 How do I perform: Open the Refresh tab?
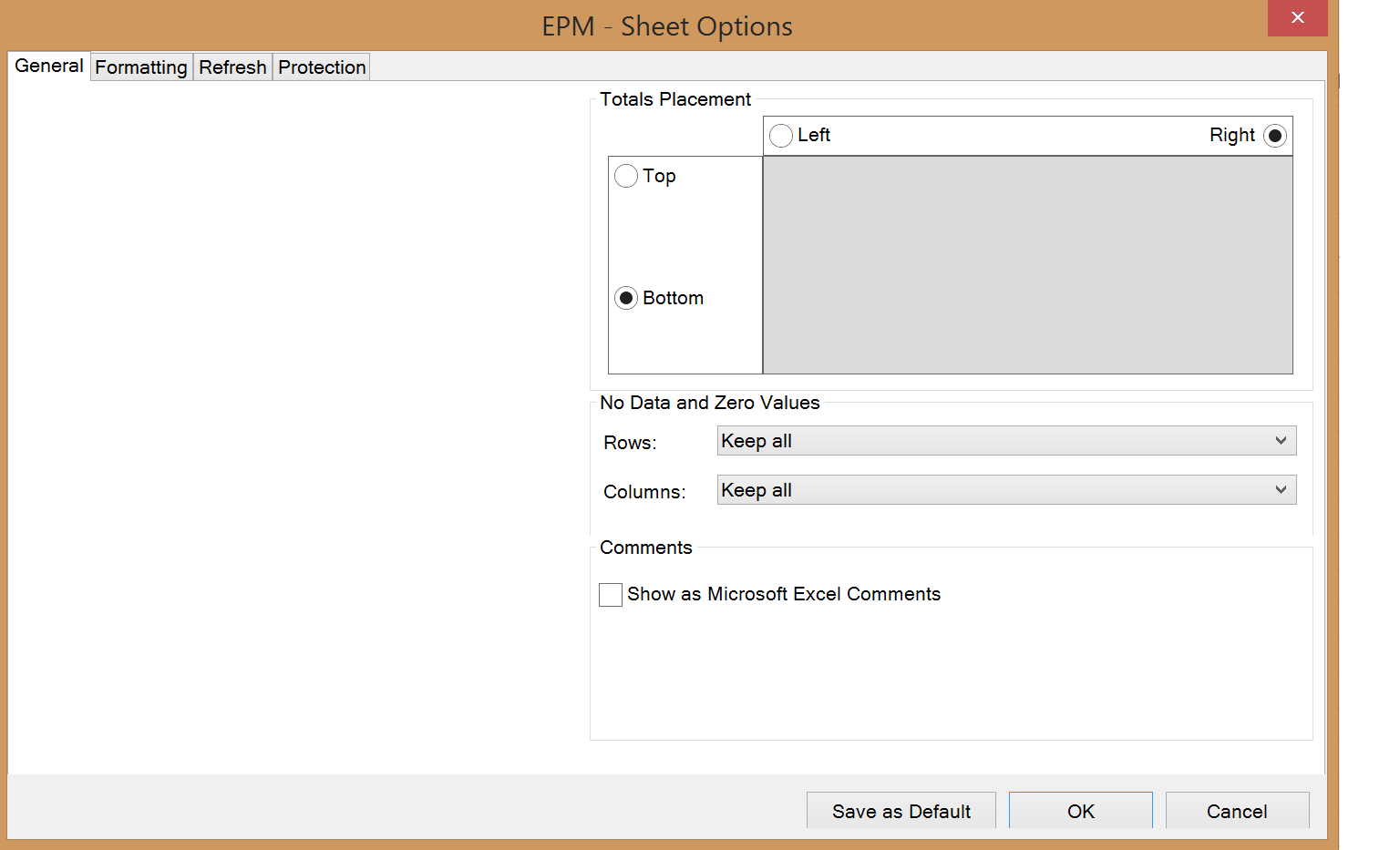pyautogui.click(x=232, y=67)
